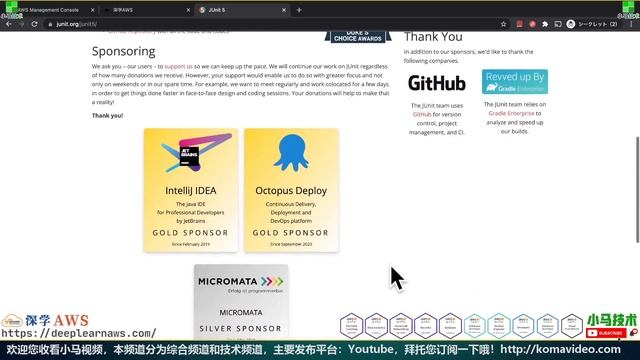Open the IntelliJ IDEA gold sponsor card
The image size is (640, 360).
point(191,190)
